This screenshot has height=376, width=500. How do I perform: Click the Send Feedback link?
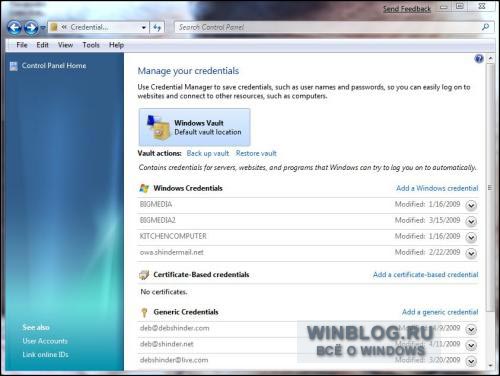407,9
